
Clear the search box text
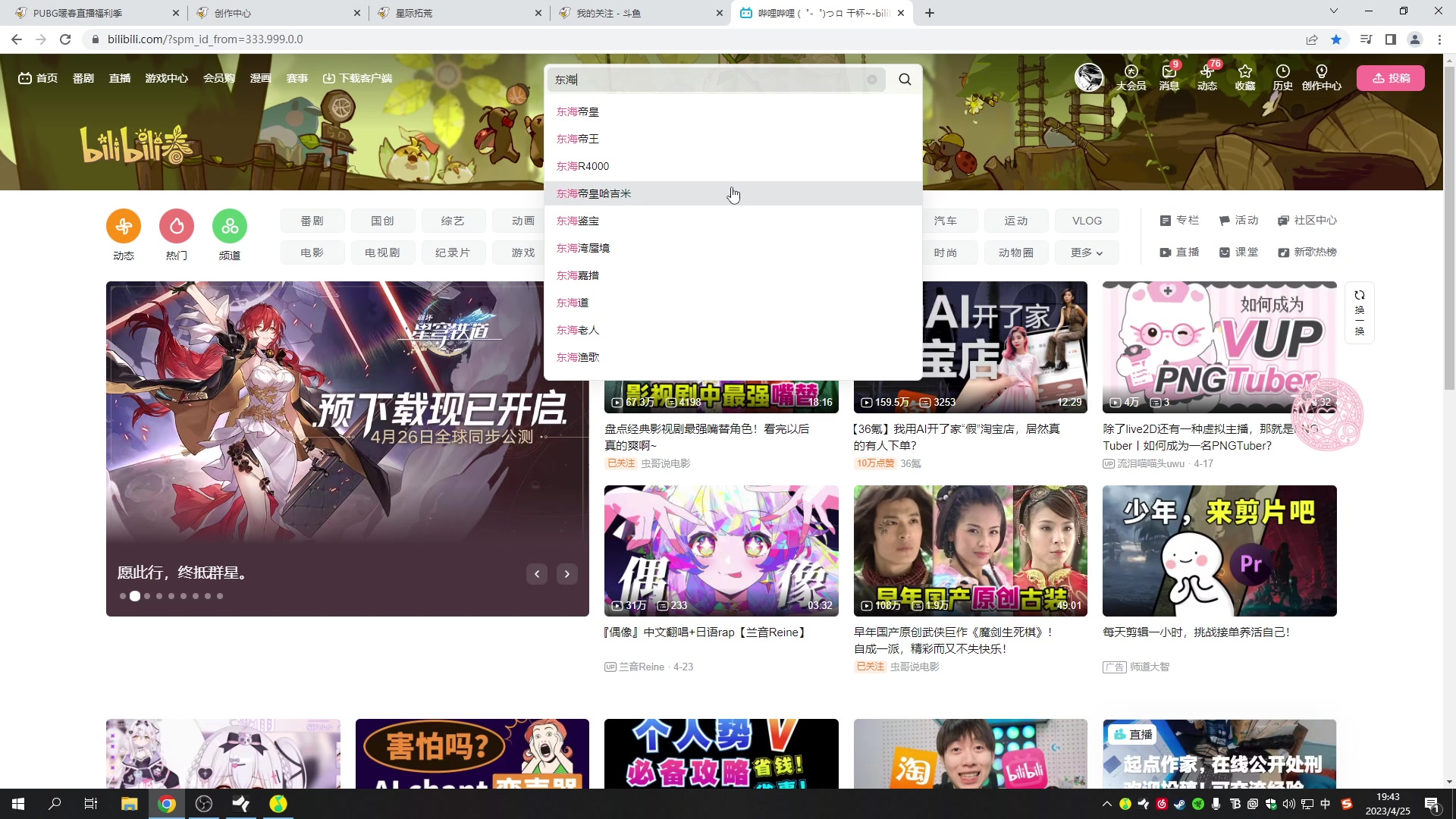tap(872, 80)
